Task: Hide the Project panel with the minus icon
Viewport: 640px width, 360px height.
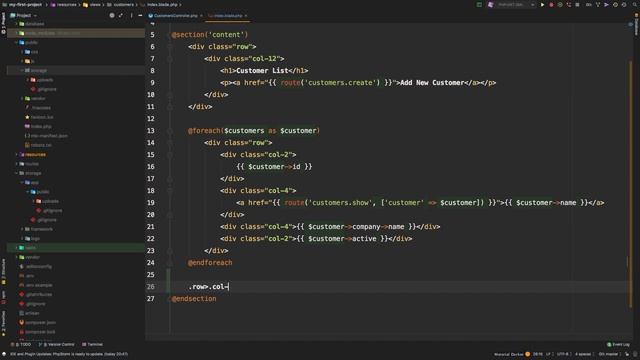Action: (x=140, y=16)
